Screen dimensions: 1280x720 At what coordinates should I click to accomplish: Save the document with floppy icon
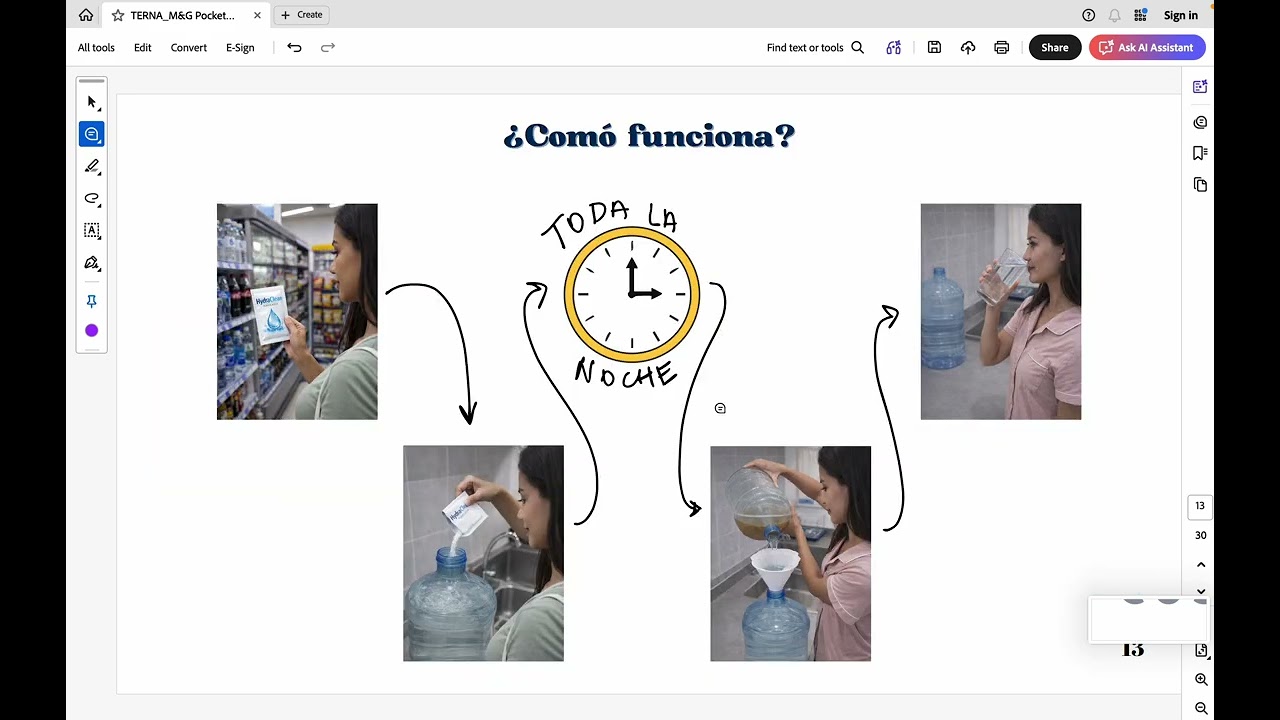(x=934, y=47)
